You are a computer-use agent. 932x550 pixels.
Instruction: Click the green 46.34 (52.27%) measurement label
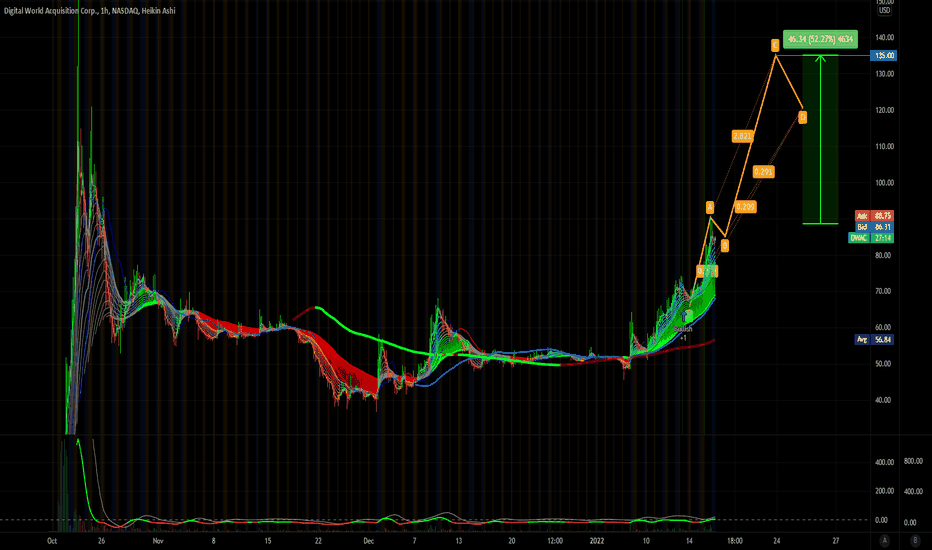pos(820,39)
